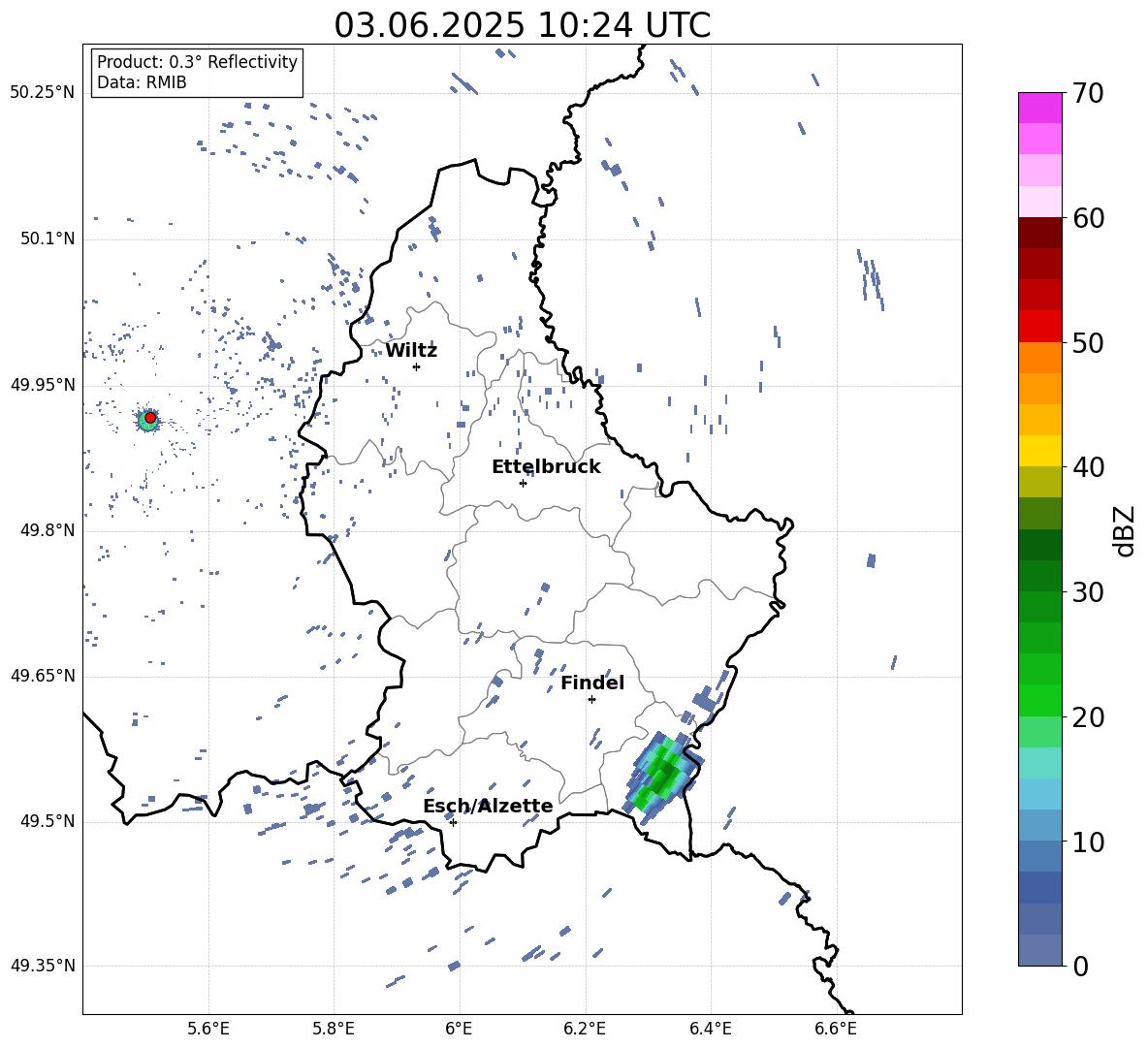Viewport: 1148px width, 1048px height.
Task: Click the 5.8°E longitude label
Action: [334, 1030]
